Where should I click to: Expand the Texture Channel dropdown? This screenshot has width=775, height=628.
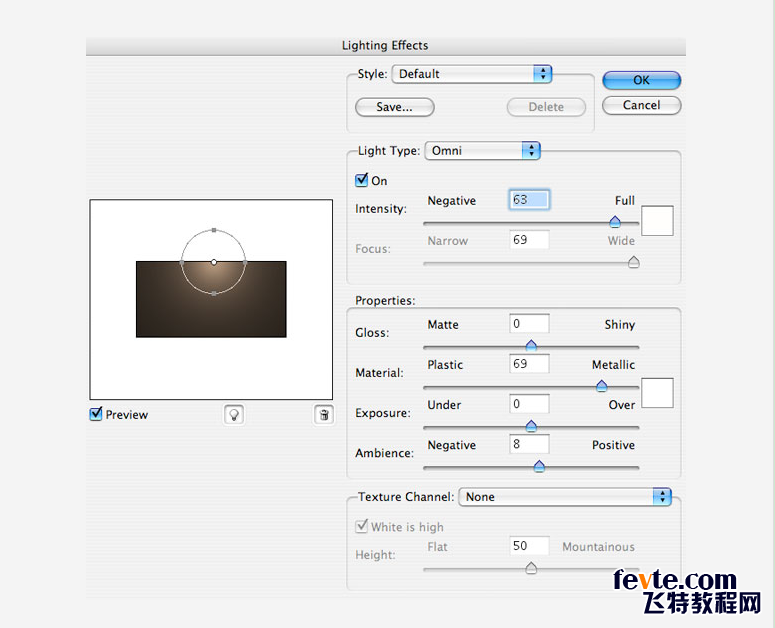565,497
